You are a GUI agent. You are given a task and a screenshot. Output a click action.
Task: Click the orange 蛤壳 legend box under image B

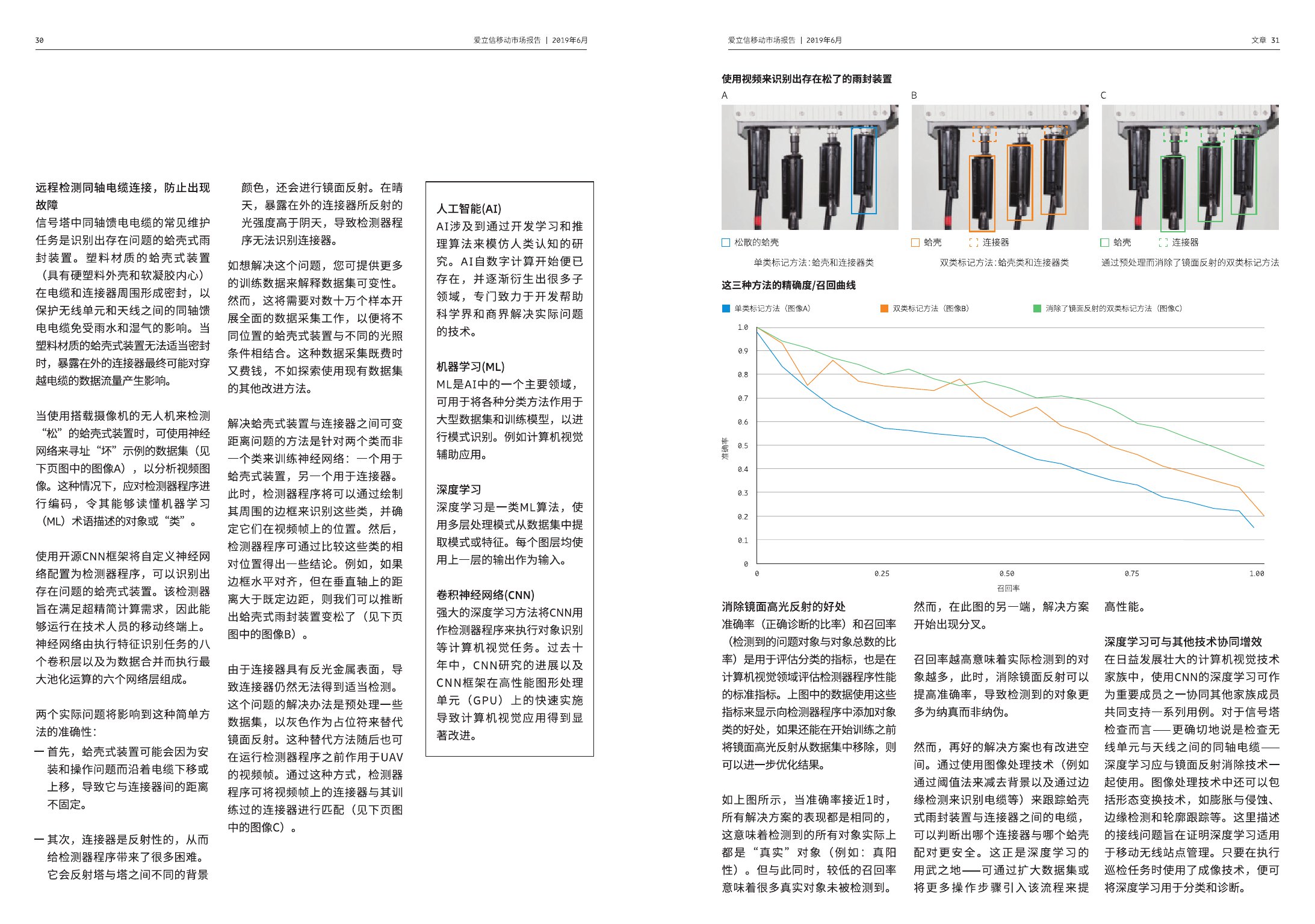pyautogui.click(x=915, y=243)
